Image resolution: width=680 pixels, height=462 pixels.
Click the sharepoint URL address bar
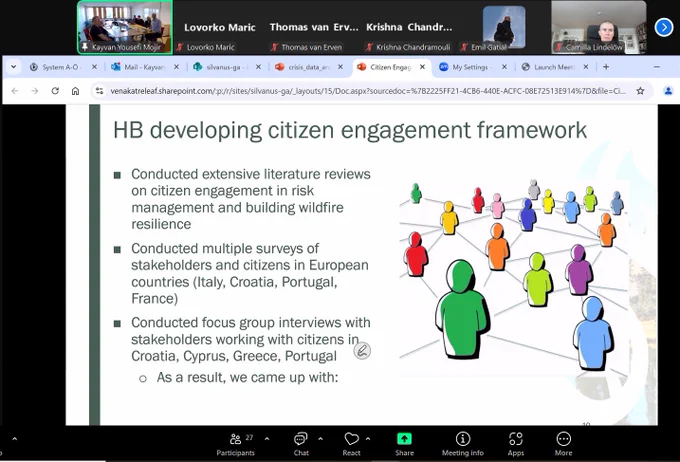[x=368, y=91]
